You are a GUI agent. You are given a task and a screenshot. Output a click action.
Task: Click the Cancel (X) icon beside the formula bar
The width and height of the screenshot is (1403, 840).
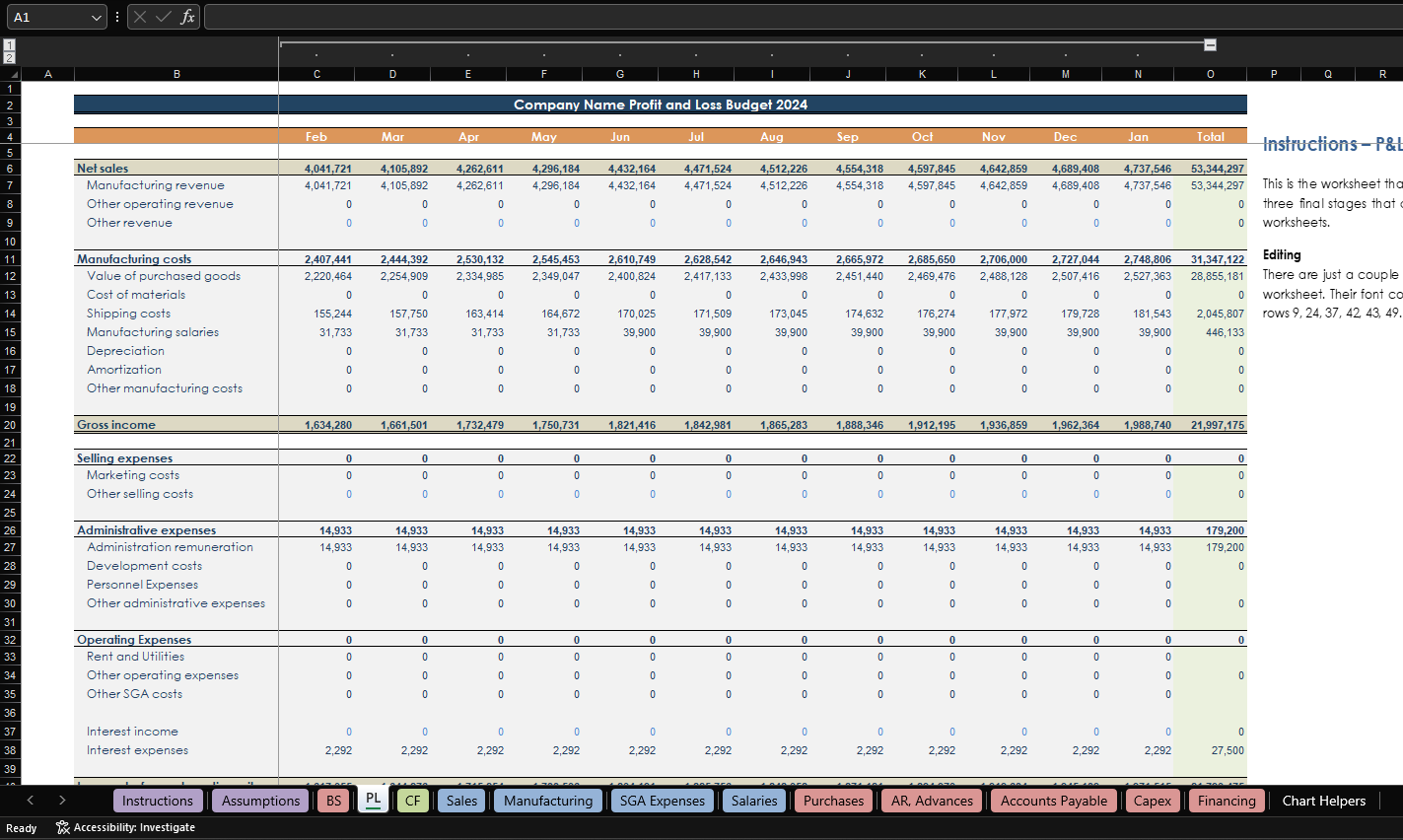[x=141, y=16]
